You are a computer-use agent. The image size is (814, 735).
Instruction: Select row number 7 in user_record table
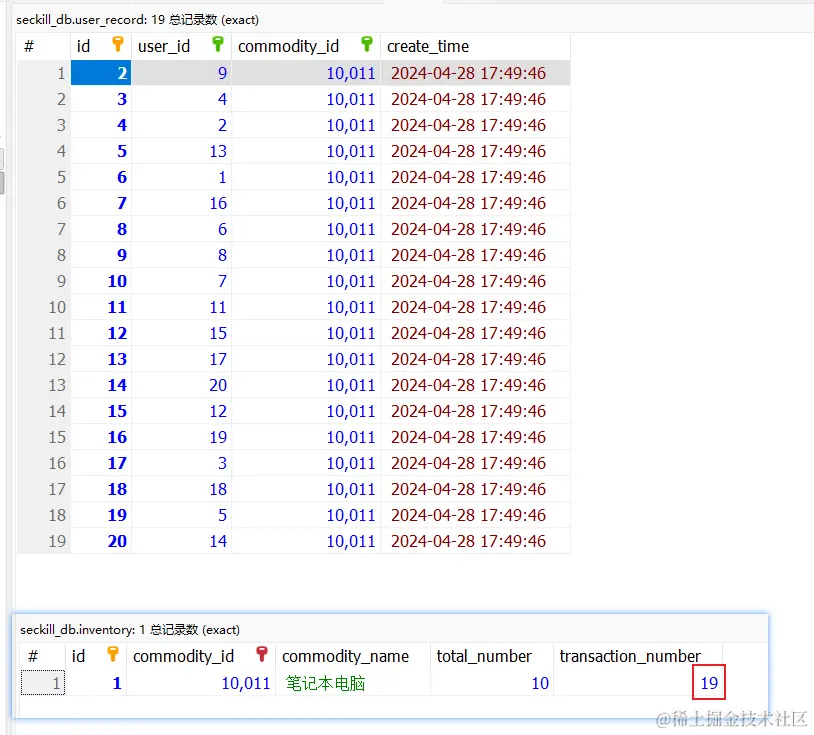pyautogui.click(x=44, y=229)
